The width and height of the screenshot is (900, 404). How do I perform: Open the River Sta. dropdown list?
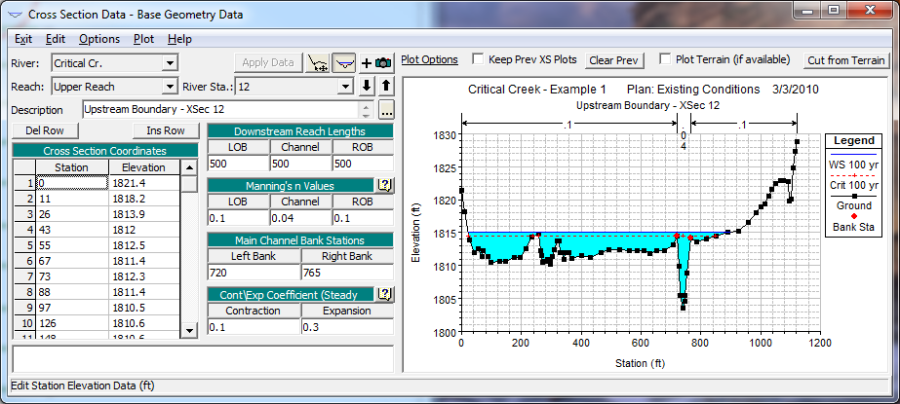pyautogui.click(x=345, y=87)
